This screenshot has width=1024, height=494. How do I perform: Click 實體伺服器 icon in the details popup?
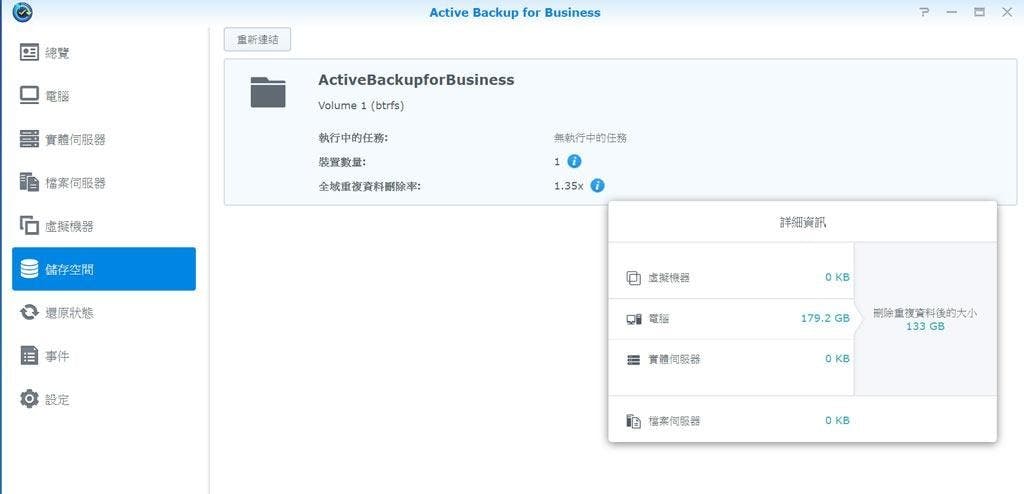(x=633, y=359)
